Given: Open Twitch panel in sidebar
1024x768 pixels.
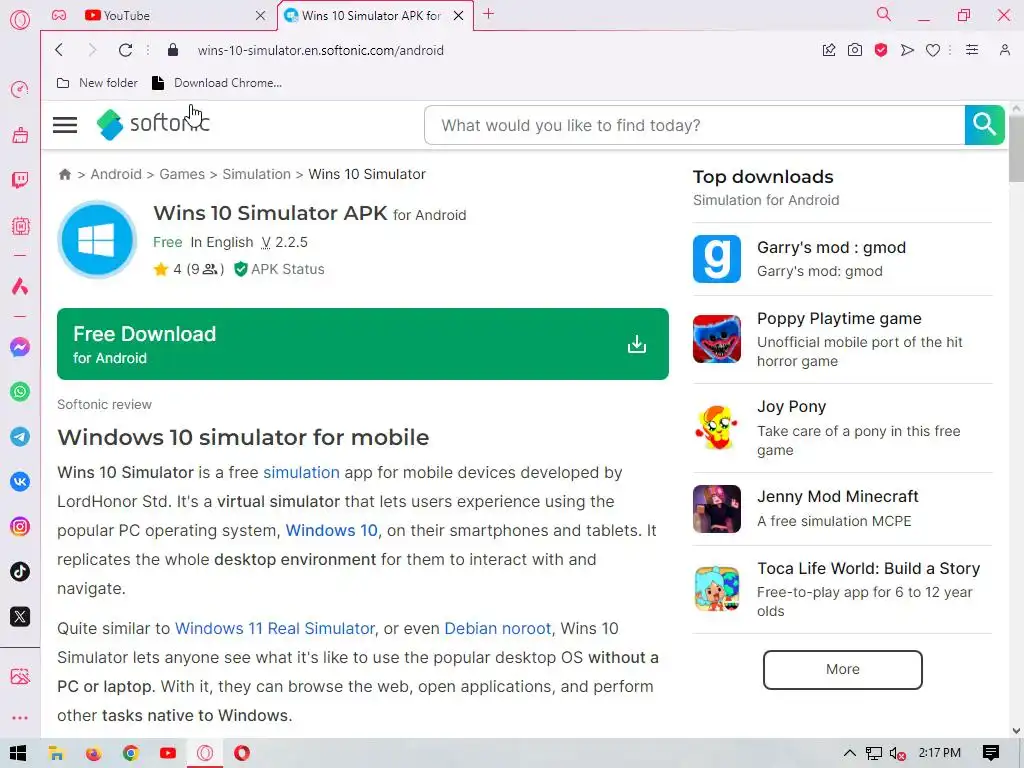Looking at the screenshot, I should [x=20, y=180].
